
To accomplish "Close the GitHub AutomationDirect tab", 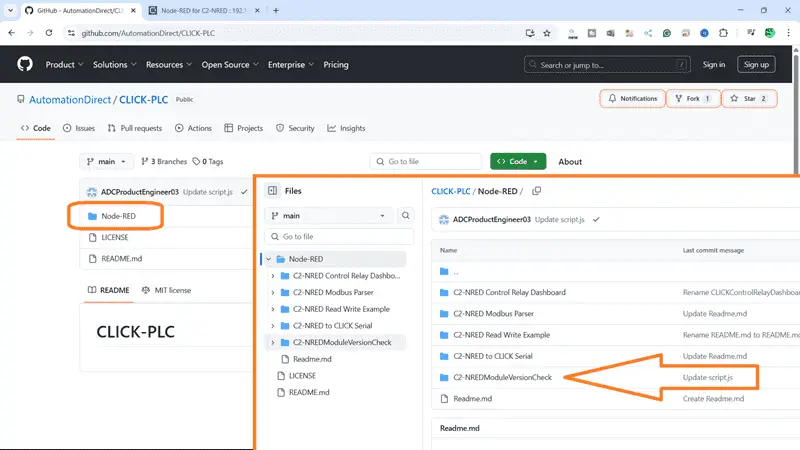I will [x=133, y=10].
